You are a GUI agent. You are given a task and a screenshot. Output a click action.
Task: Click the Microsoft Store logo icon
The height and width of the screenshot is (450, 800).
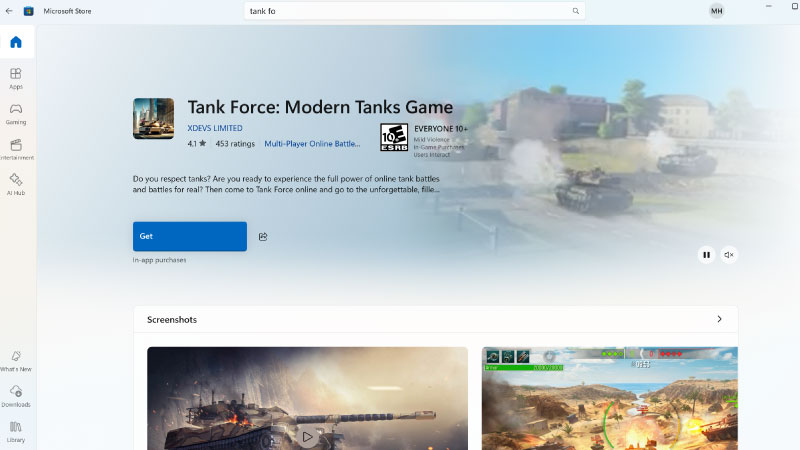(29, 11)
